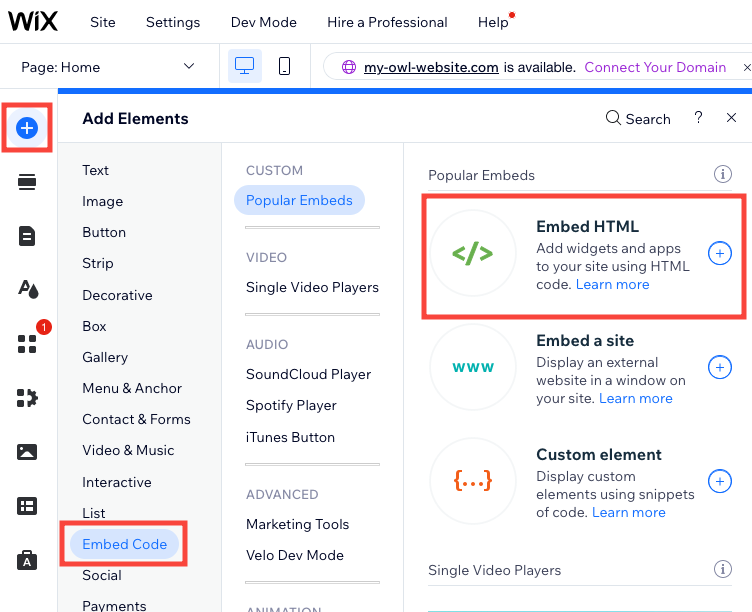
Task: Open Add Apps icon with red badge
Action: [x=27, y=343]
